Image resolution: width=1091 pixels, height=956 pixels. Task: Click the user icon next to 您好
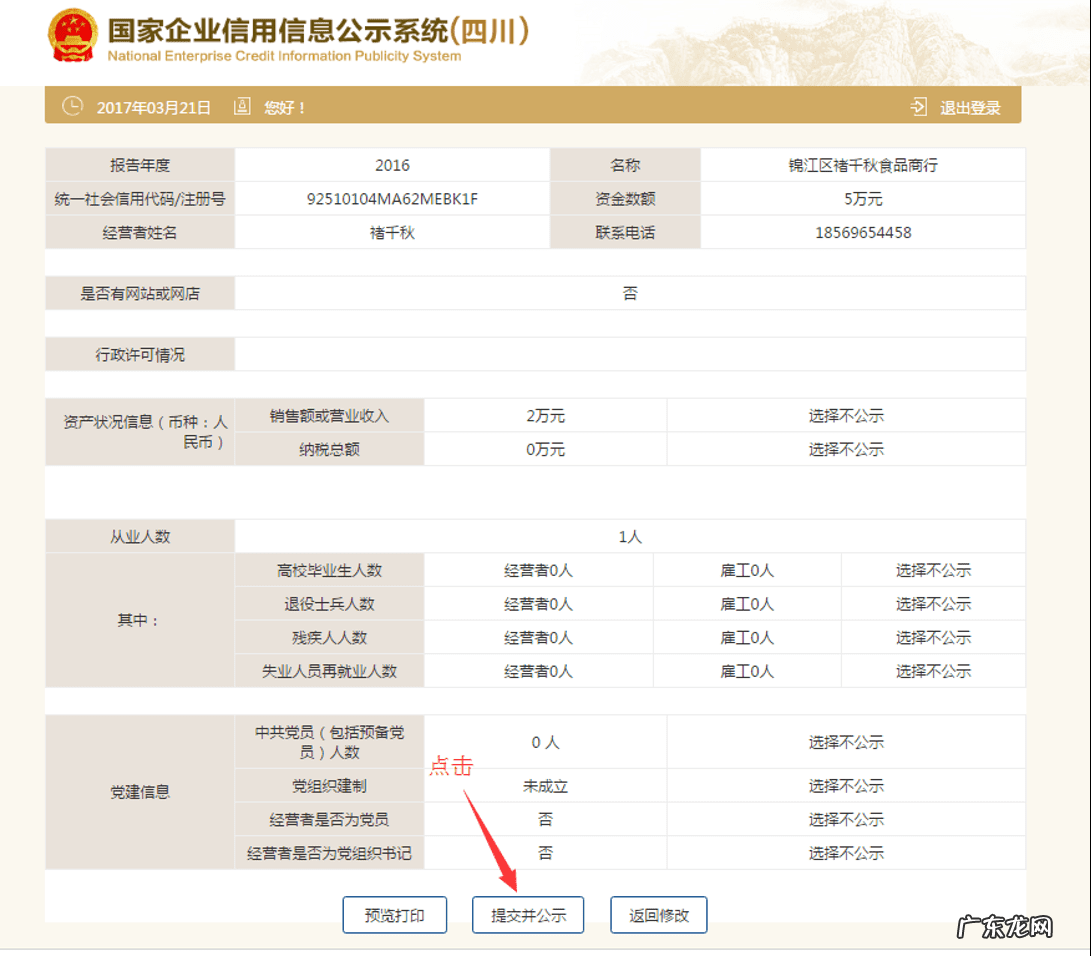[241, 107]
